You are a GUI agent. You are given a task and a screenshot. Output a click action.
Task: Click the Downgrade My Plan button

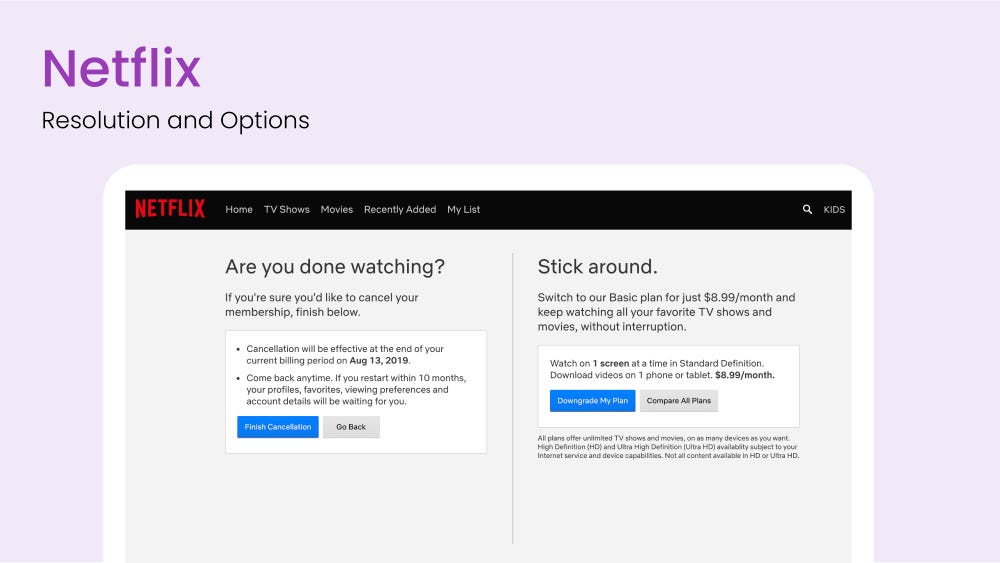(592, 400)
